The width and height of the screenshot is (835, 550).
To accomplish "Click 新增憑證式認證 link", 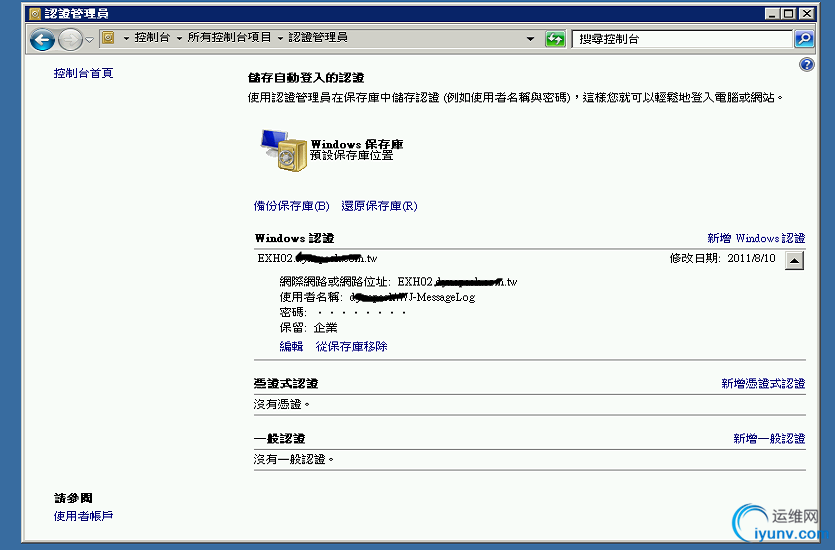I will 763,383.
